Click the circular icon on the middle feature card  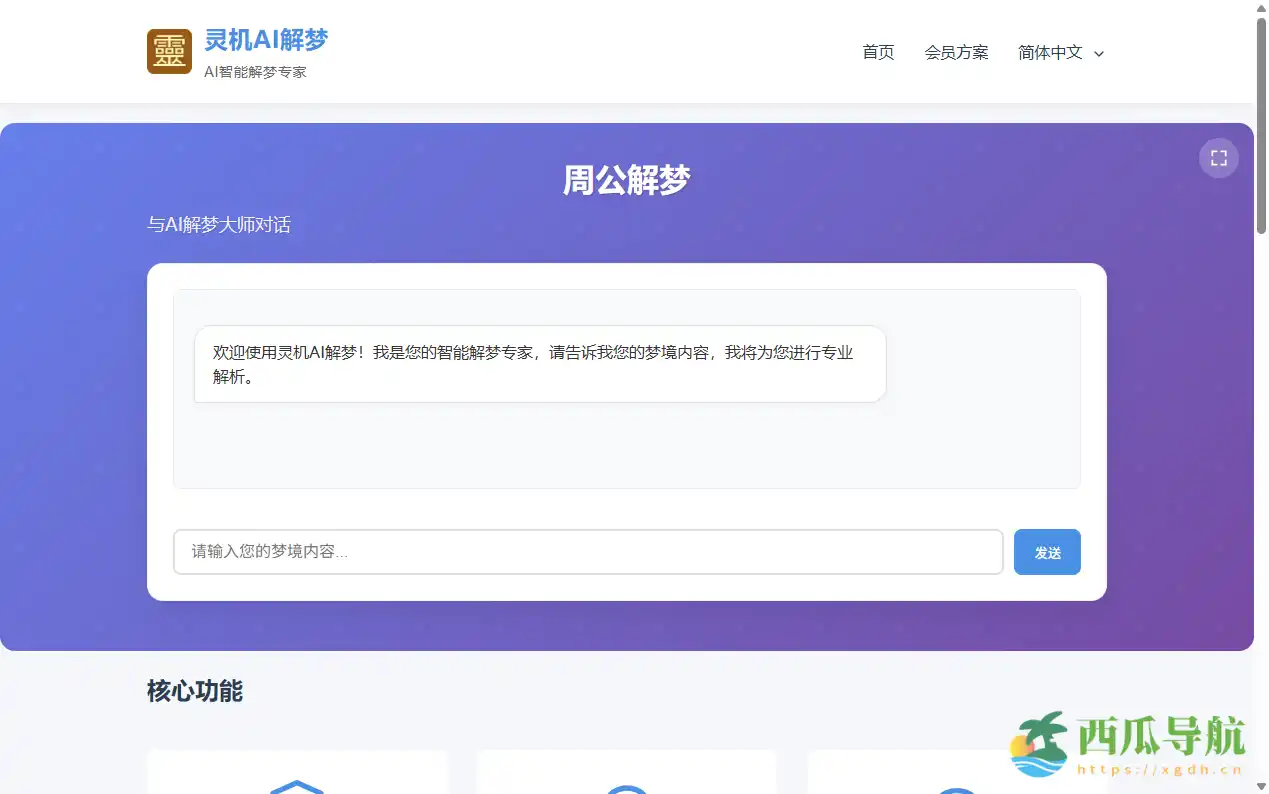[x=627, y=790]
